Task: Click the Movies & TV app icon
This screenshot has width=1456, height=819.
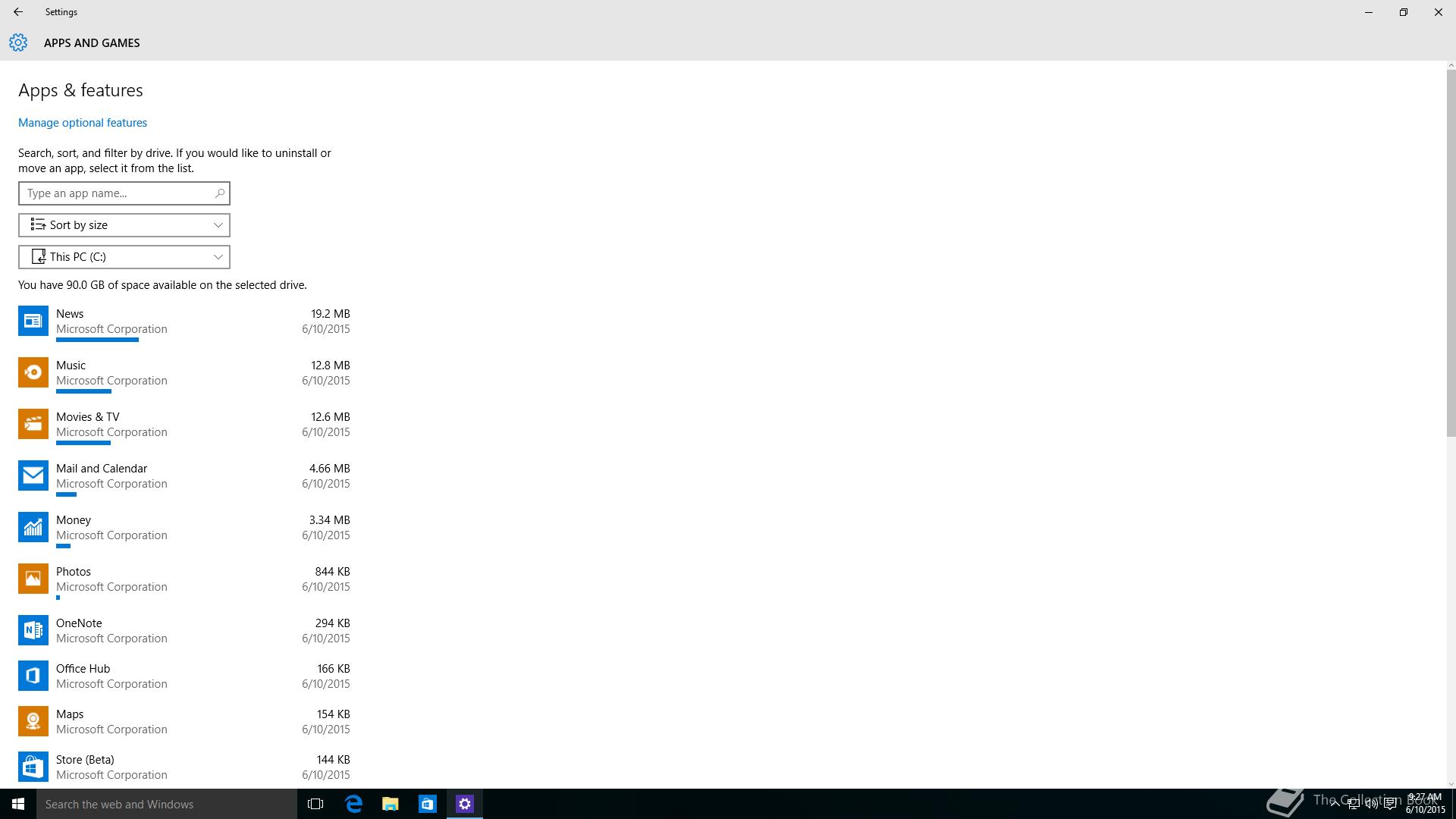Action: pyautogui.click(x=33, y=424)
